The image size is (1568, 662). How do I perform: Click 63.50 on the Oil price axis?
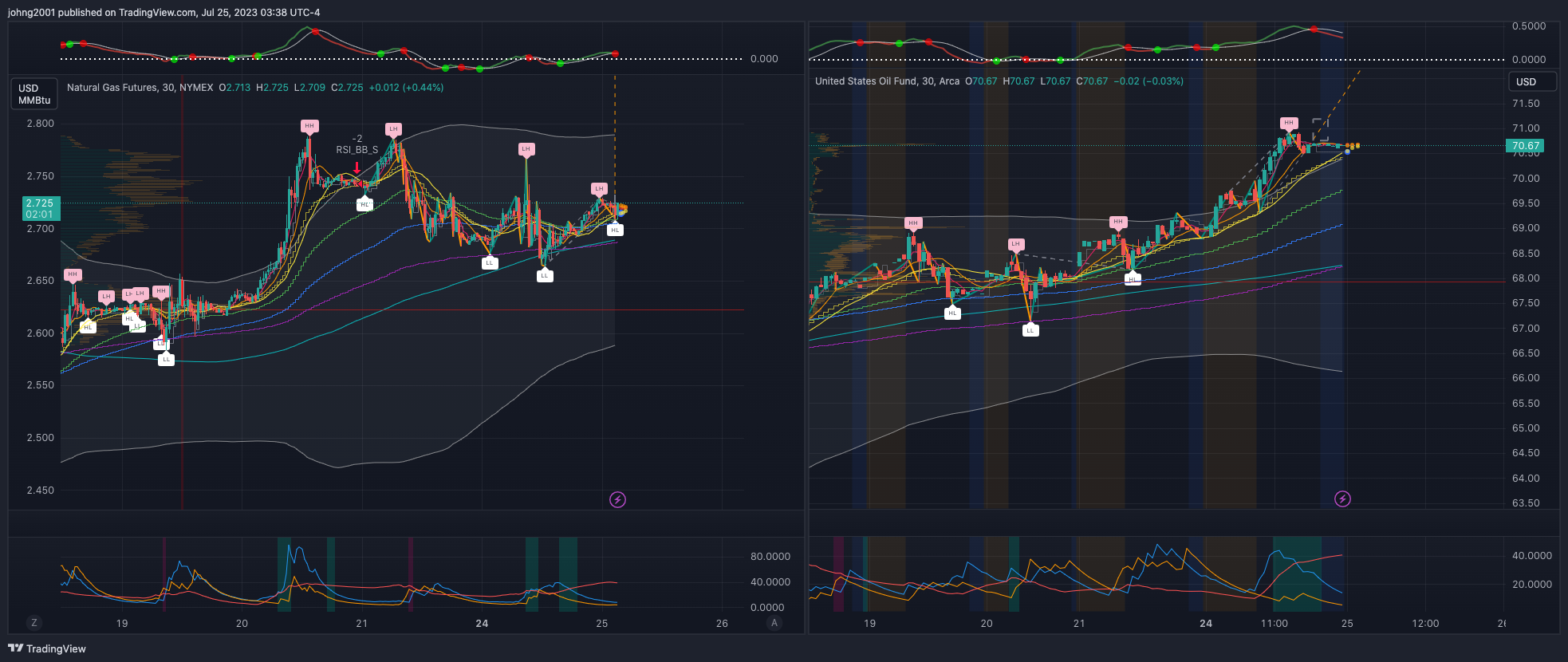coord(1526,503)
